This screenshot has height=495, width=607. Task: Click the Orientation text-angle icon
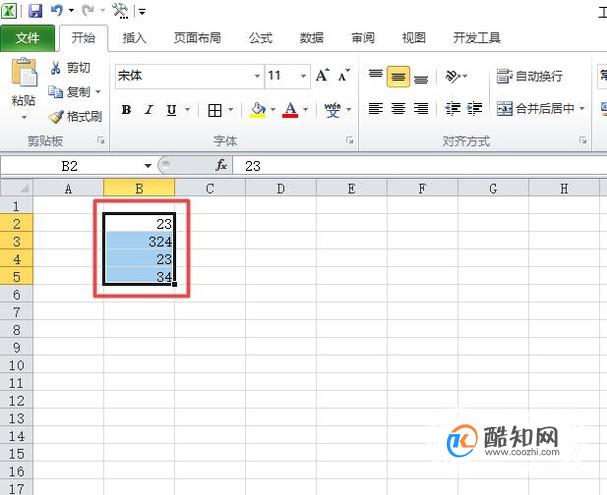tap(453, 76)
